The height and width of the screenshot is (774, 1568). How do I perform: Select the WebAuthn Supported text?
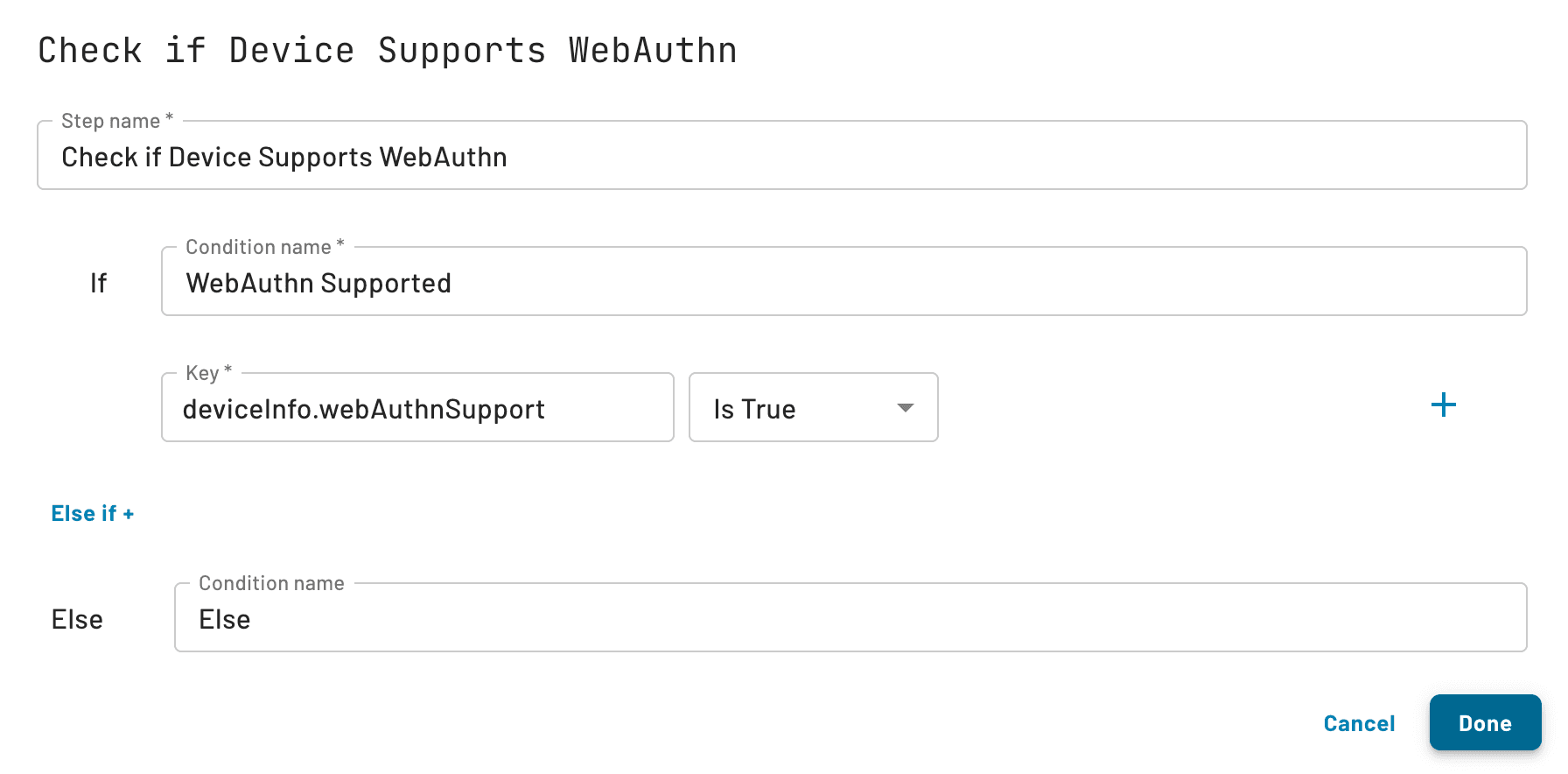[318, 282]
